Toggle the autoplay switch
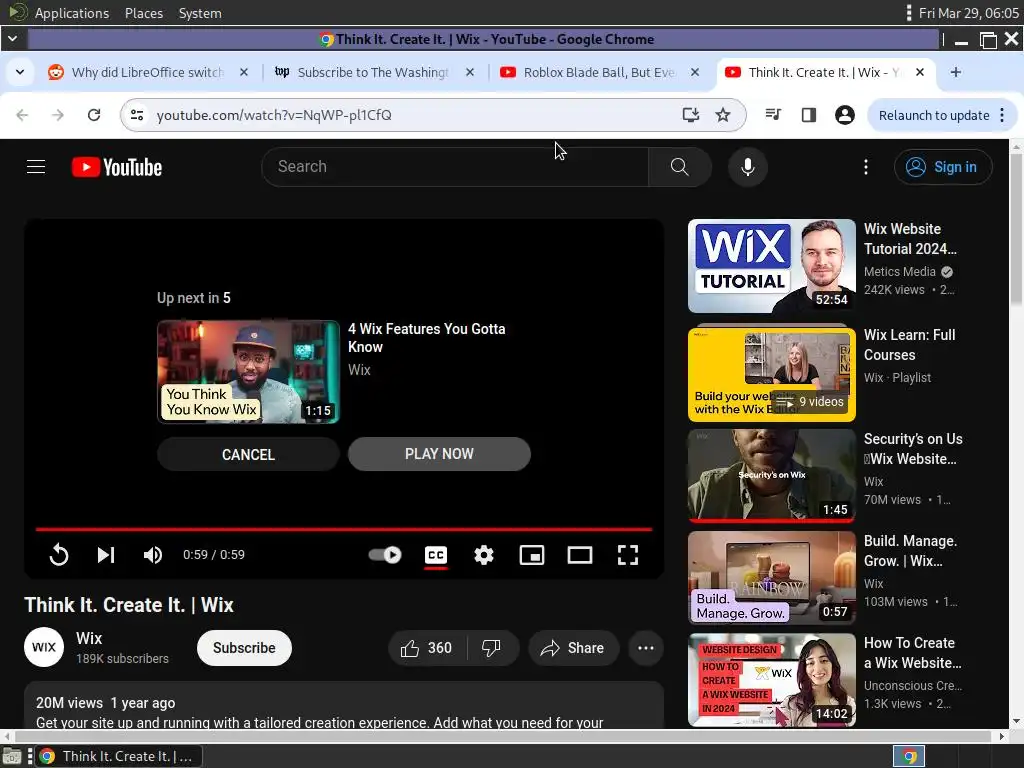Screen dimensions: 1024x768 (385, 554)
